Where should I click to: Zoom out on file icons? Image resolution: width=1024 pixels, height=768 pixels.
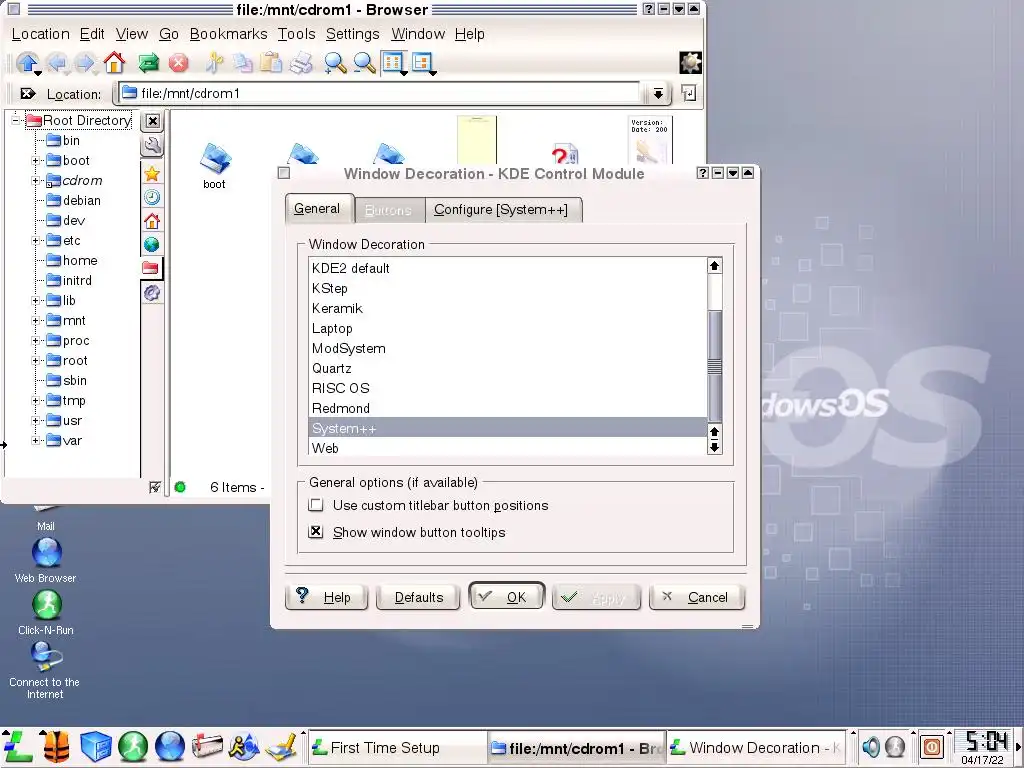[x=364, y=63]
